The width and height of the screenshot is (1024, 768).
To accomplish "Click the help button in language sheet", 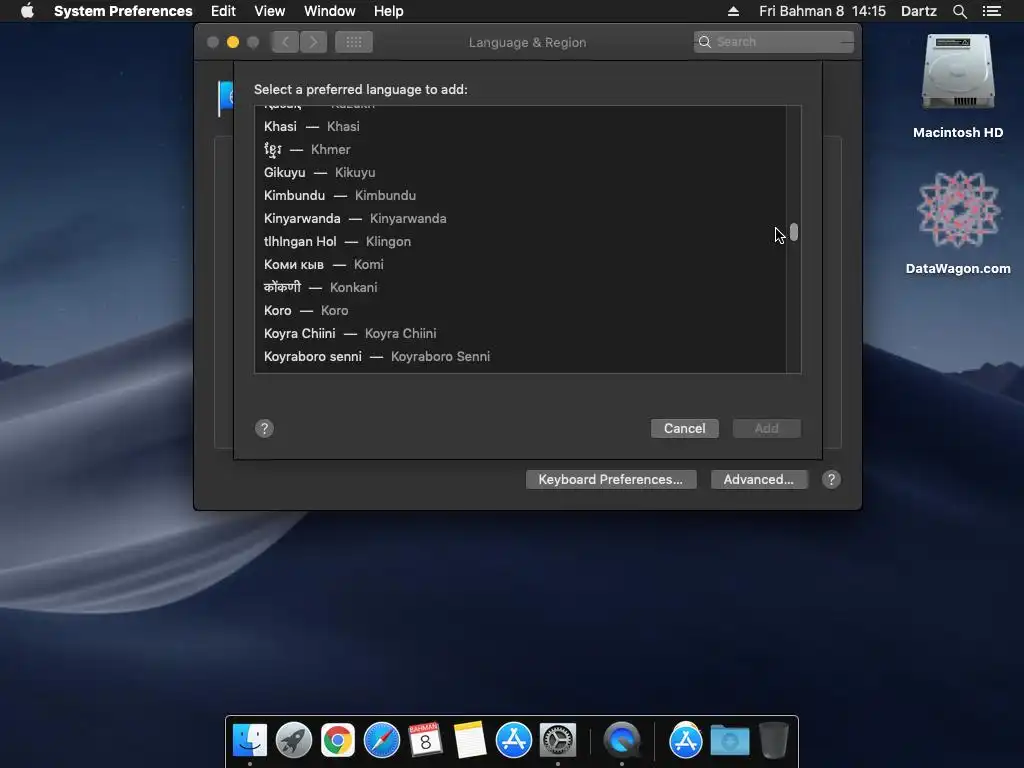I will (x=264, y=428).
